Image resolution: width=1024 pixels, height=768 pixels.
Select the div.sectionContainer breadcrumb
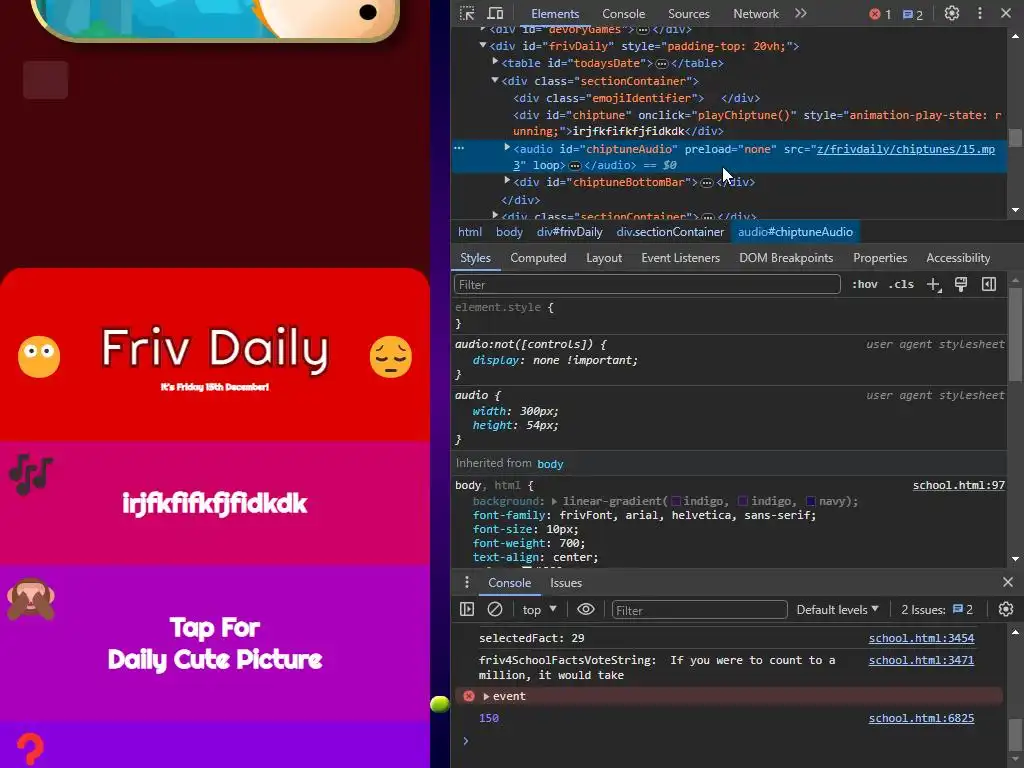[x=670, y=232]
